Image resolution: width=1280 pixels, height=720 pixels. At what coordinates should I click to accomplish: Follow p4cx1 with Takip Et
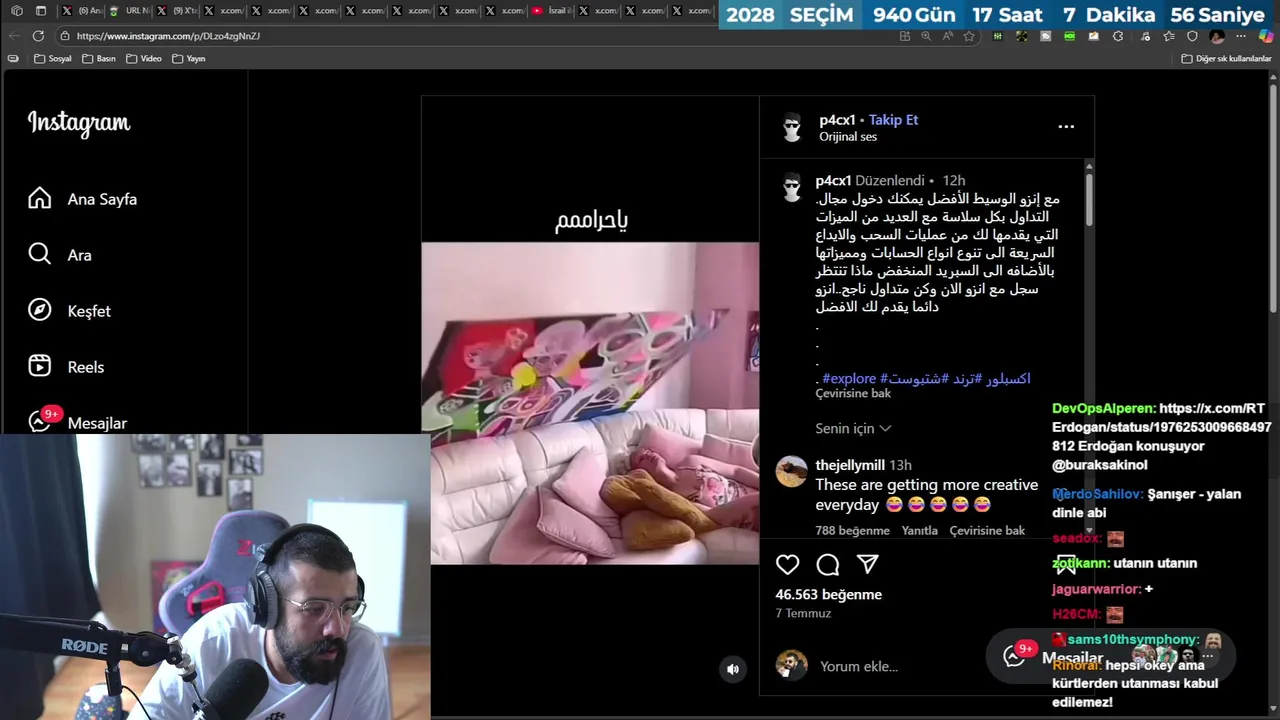(x=893, y=120)
